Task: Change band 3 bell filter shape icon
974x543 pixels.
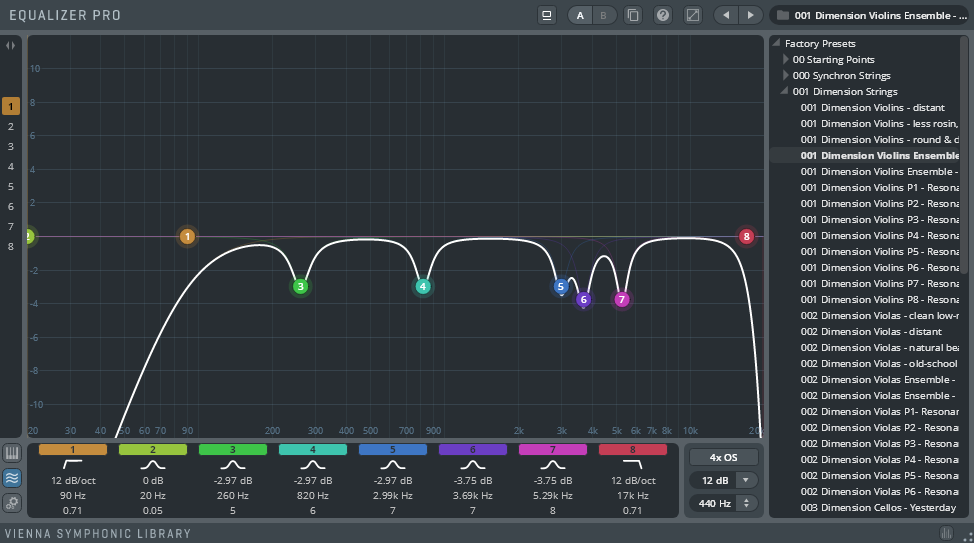Action: [233, 464]
